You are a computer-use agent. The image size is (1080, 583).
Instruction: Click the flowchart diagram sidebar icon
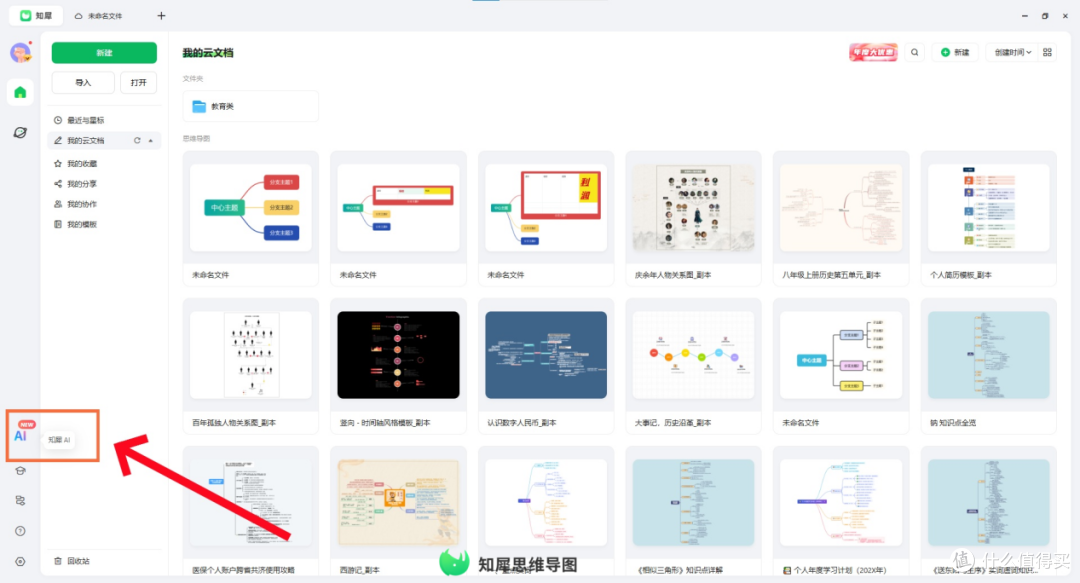pyautogui.click(x=20, y=500)
